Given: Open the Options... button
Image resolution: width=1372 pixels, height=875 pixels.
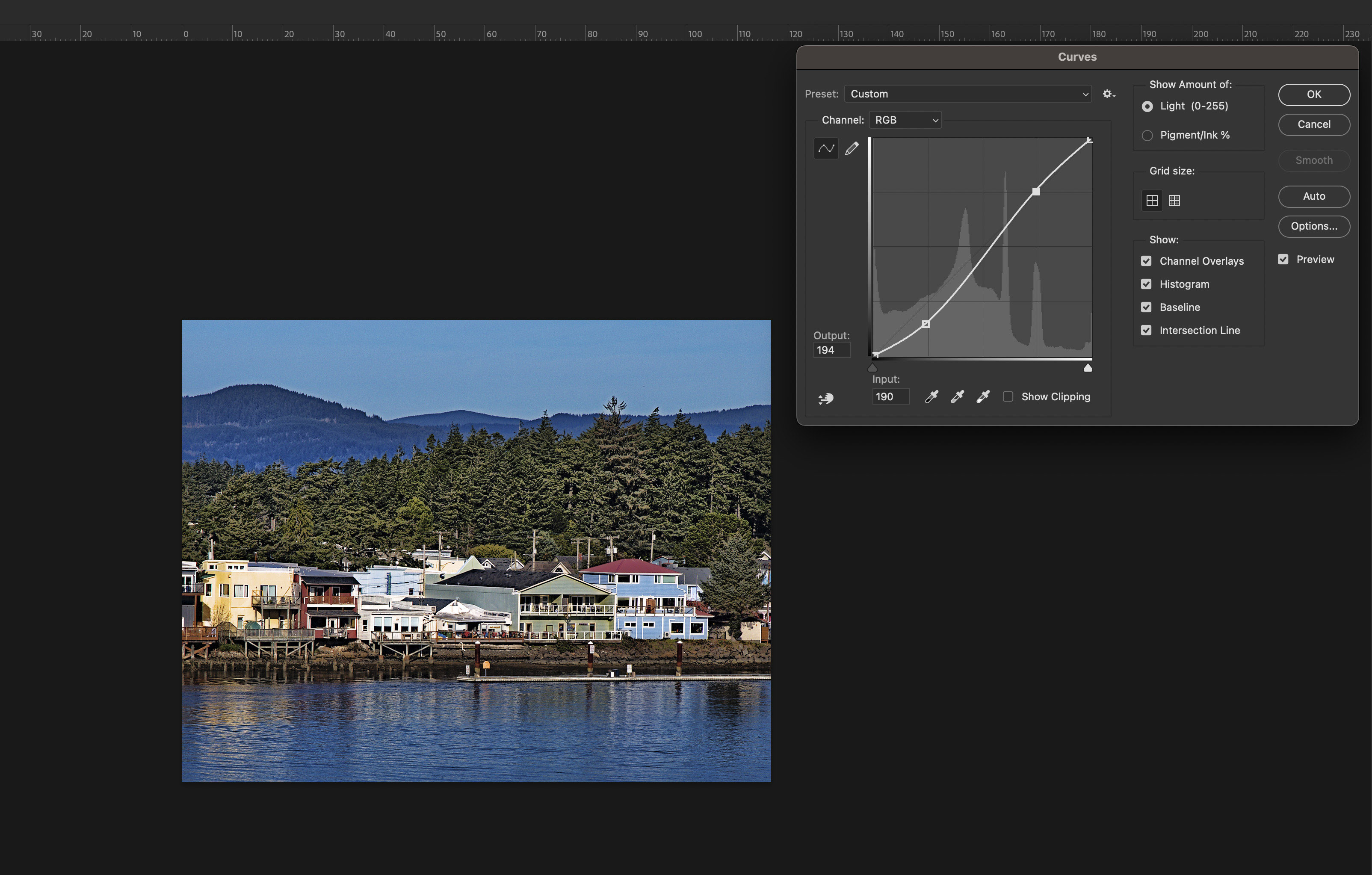Looking at the screenshot, I should [x=1313, y=226].
